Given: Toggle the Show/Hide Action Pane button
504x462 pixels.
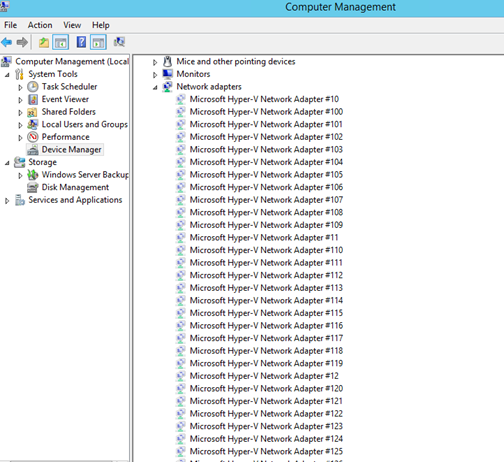Looking at the screenshot, I should click(x=98, y=42).
